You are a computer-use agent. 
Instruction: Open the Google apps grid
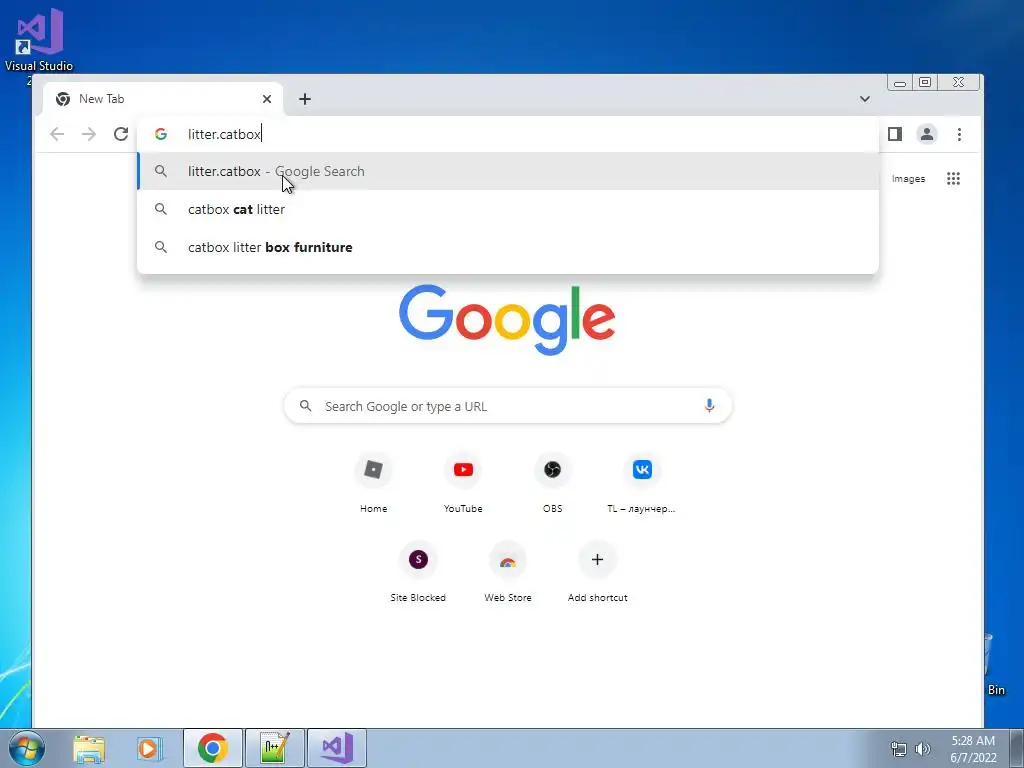953,178
